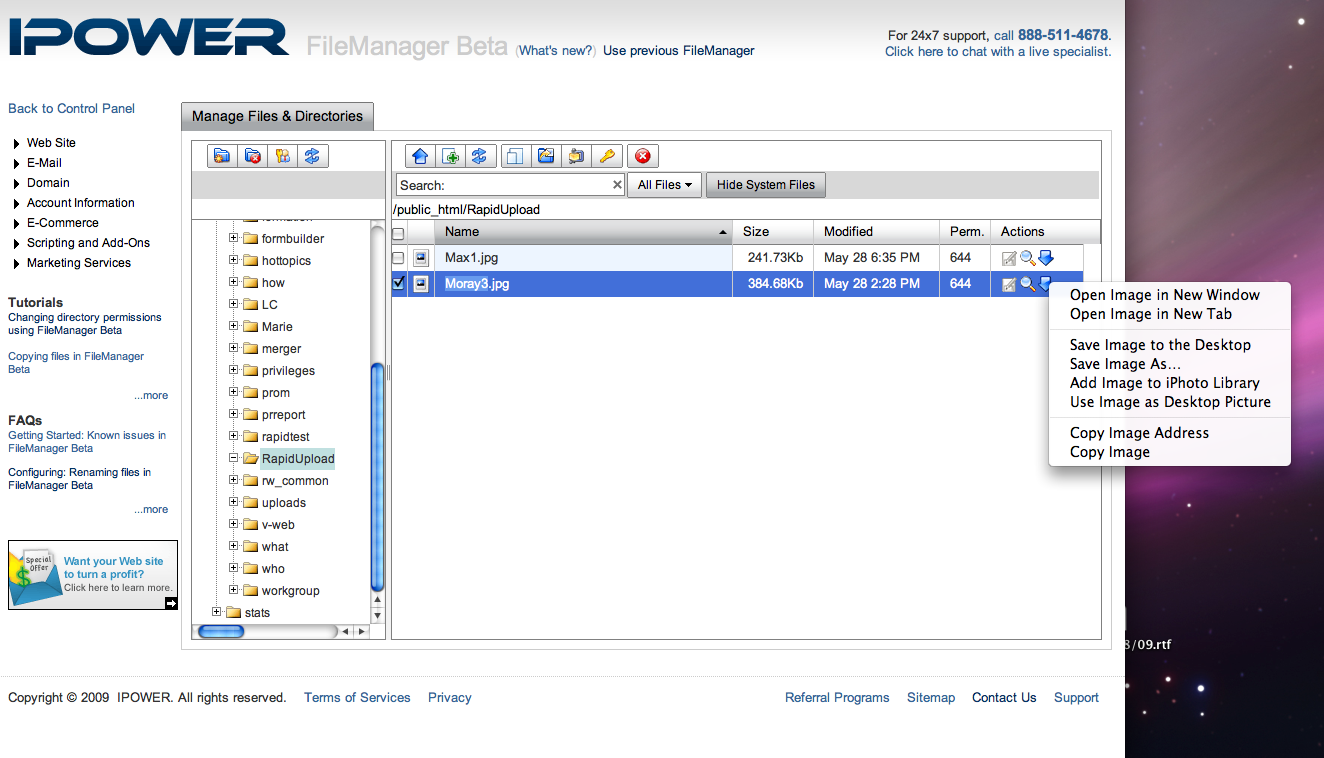Viewport: 1324px width, 758px height.
Task: Select the Manage Files & Directories tab
Action: click(x=277, y=116)
